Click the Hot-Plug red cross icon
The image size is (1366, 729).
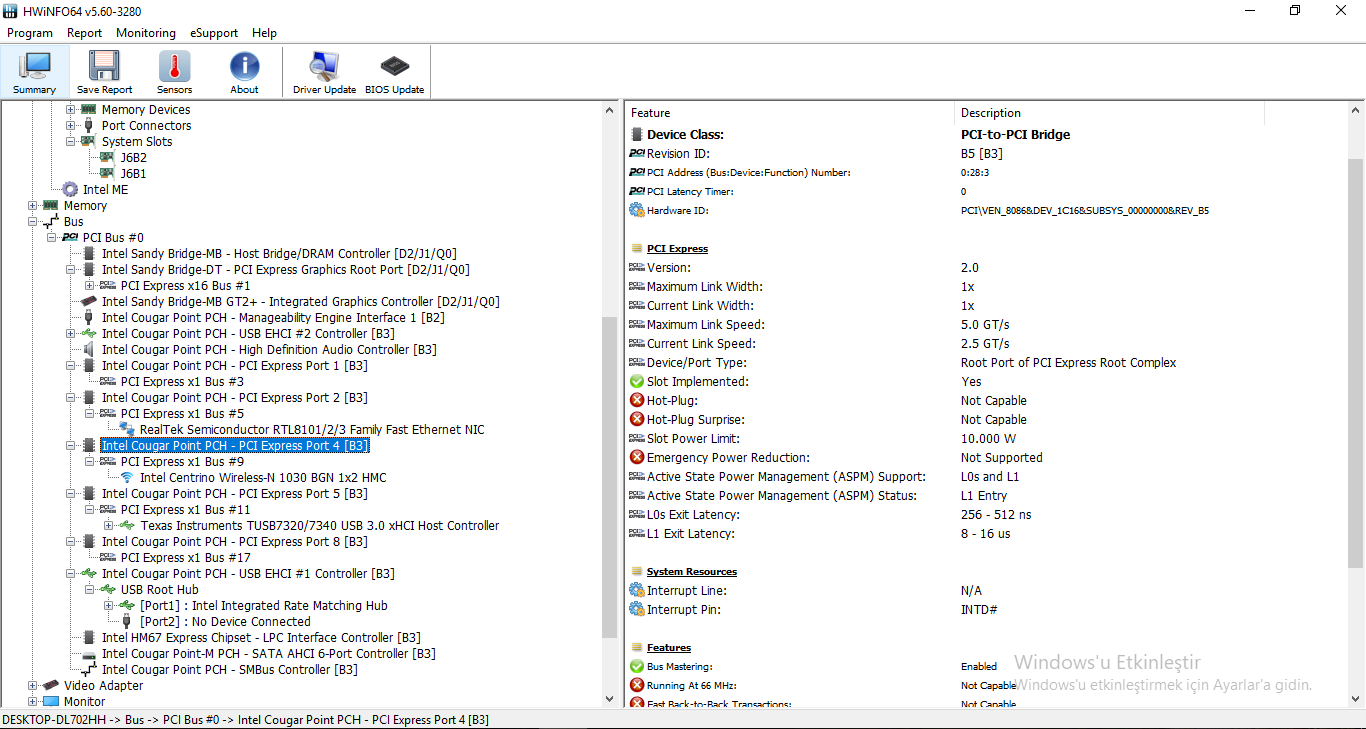coord(637,400)
